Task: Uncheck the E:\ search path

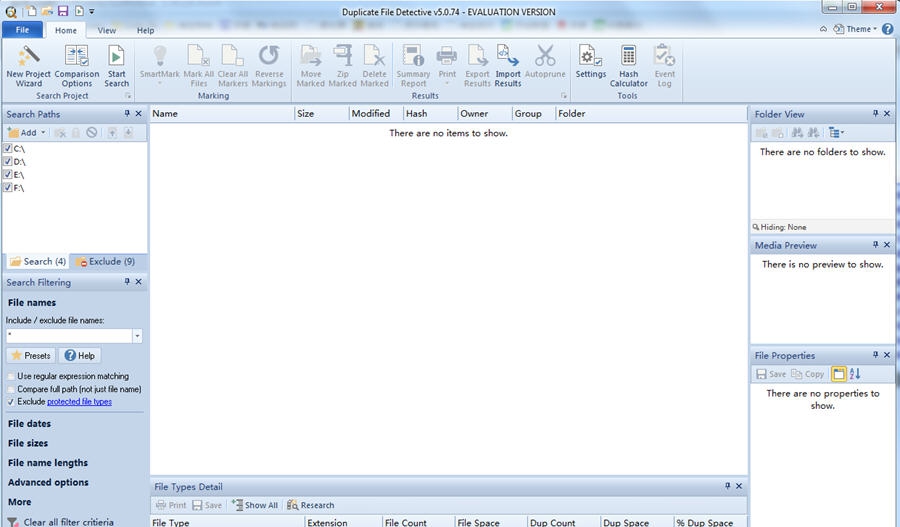Action: click(7, 175)
